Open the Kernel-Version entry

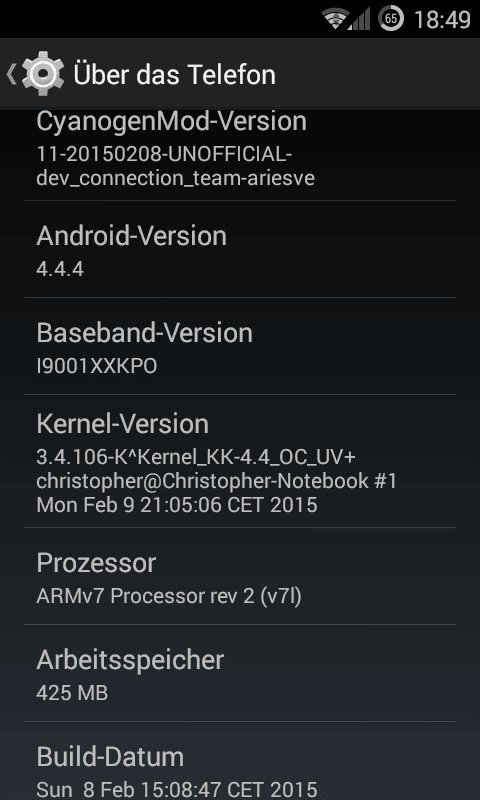[240, 461]
